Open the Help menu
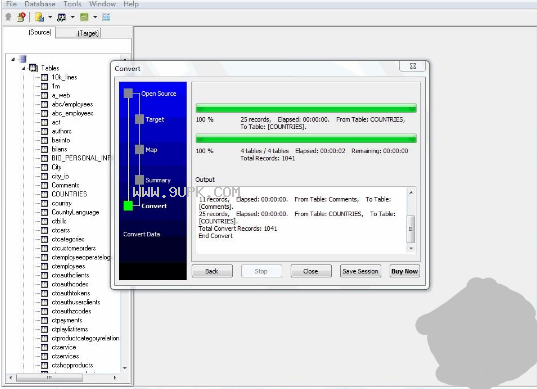The height and width of the screenshot is (389, 537). [x=131, y=4]
